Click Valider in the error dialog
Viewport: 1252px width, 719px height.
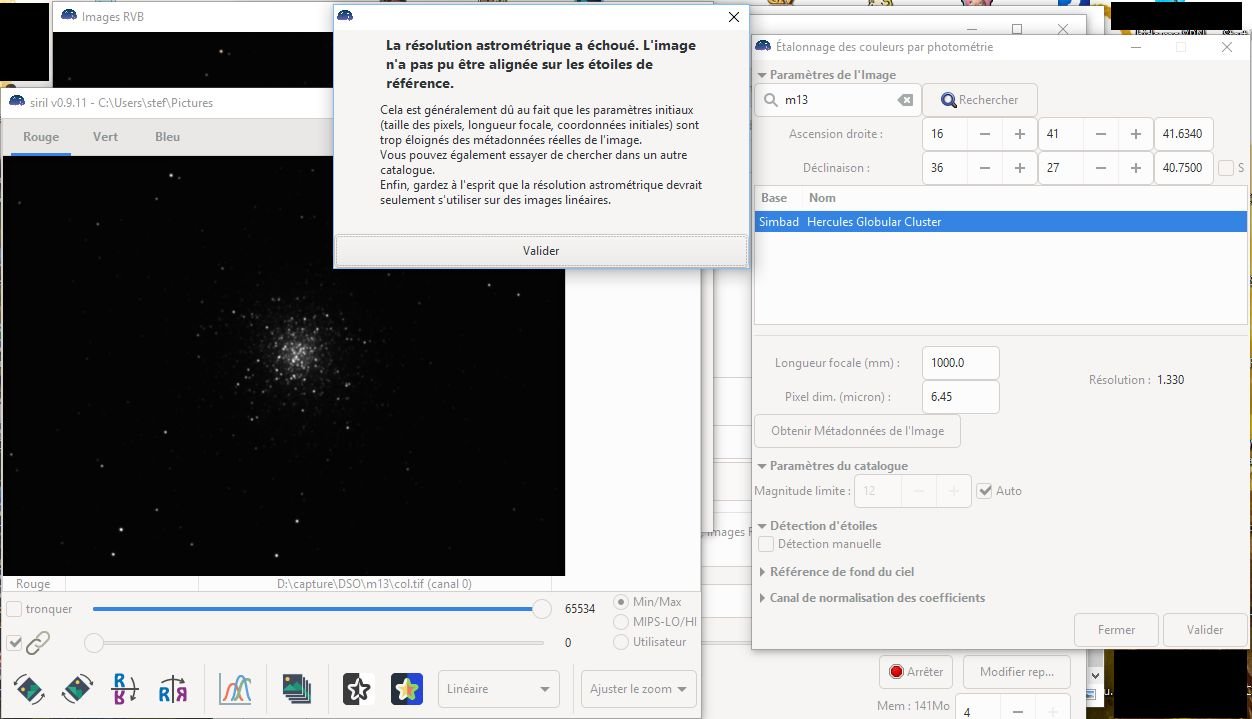coord(541,251)
